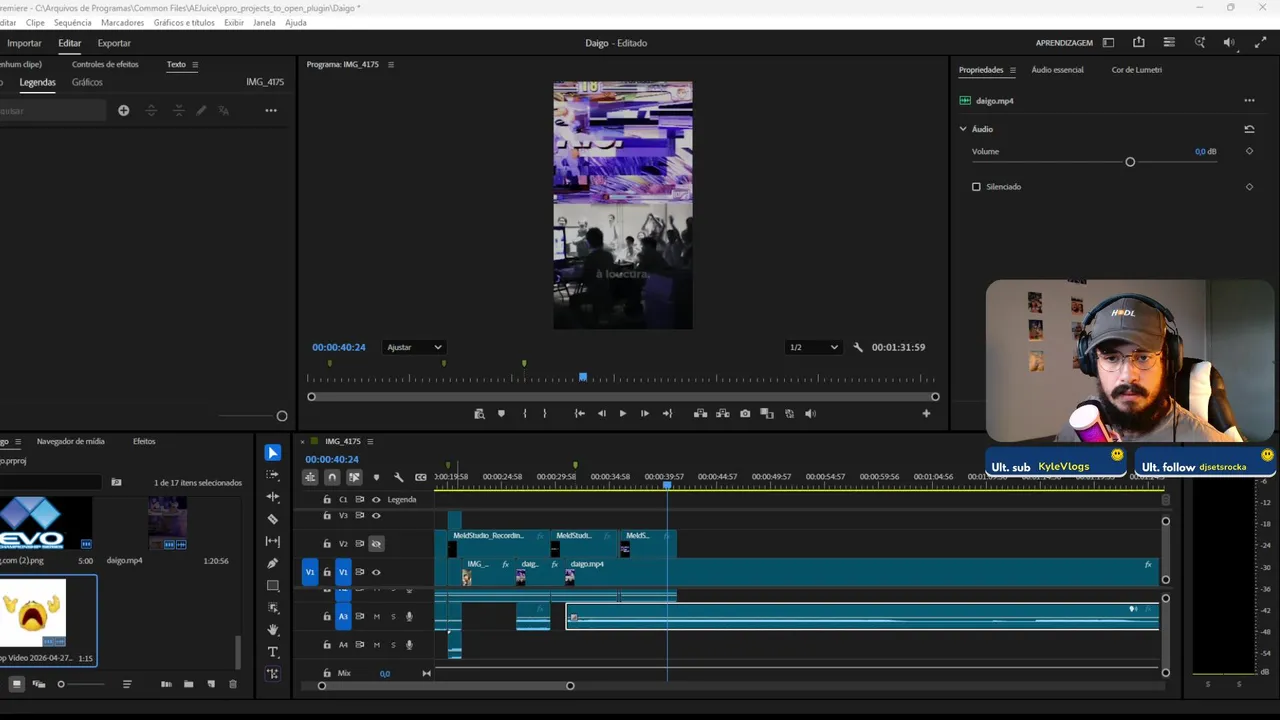Open the button editor plus icon
Screen dimensions: 1280x720
[x=926, y=413]
